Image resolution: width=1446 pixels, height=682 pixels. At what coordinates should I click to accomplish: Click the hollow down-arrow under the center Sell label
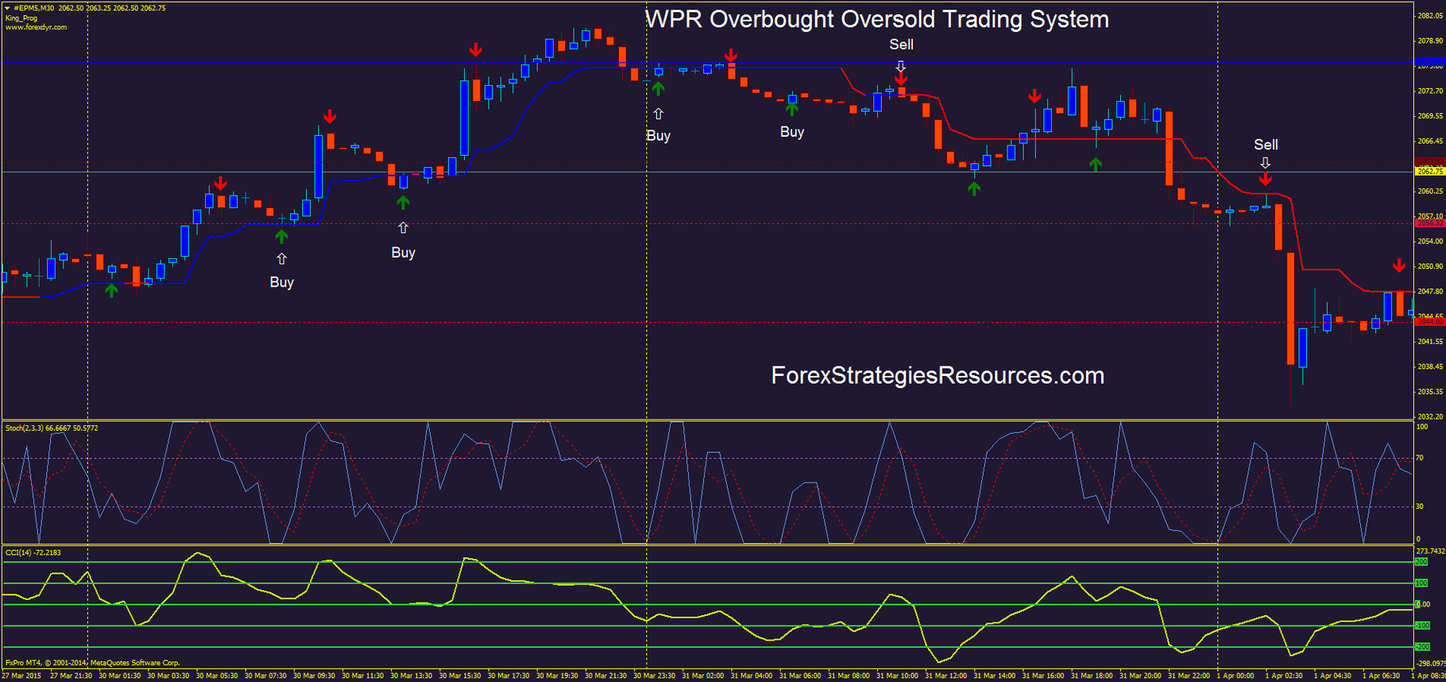tap(901, 66)
